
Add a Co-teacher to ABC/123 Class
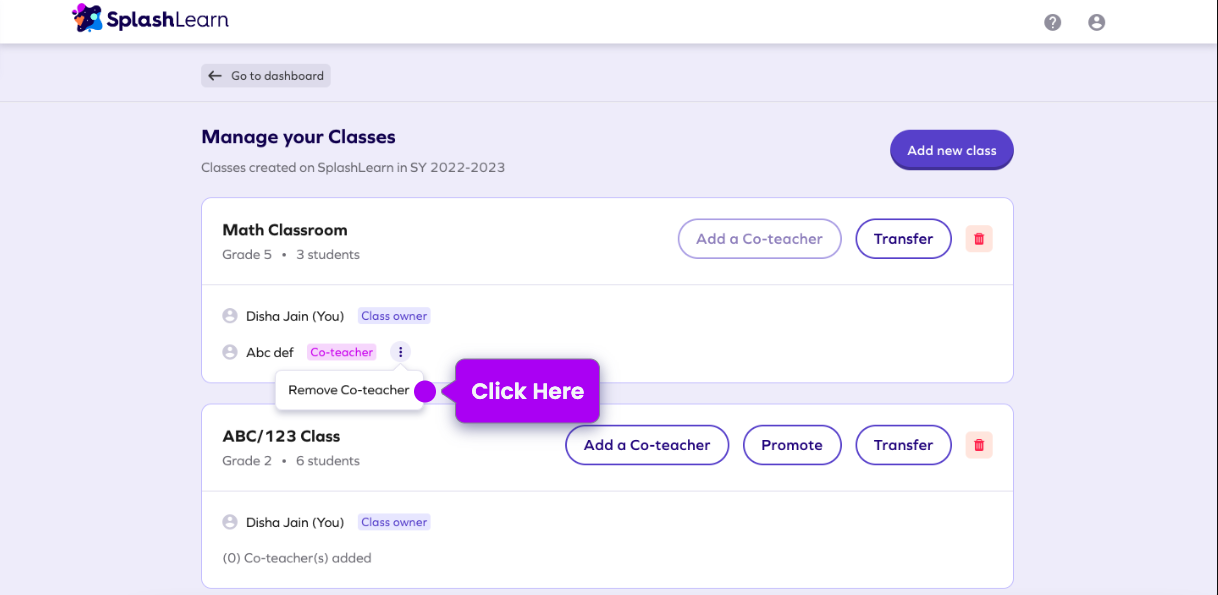(647, 445)
